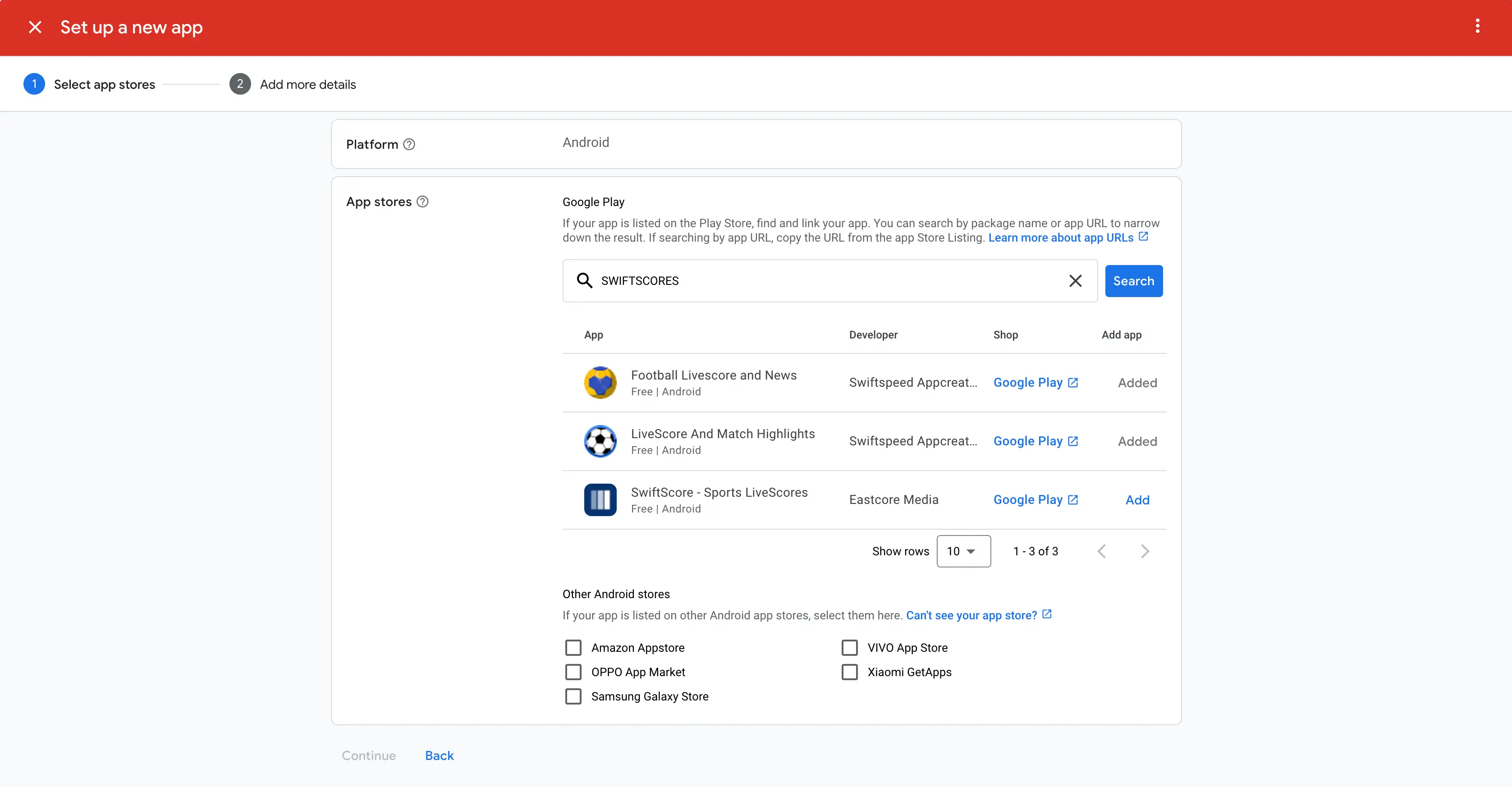Image resolution: width=1512 pixels, height=787 pixels.
Task: Click the Amazon Appstore label
Action: [x=637, y=648]
